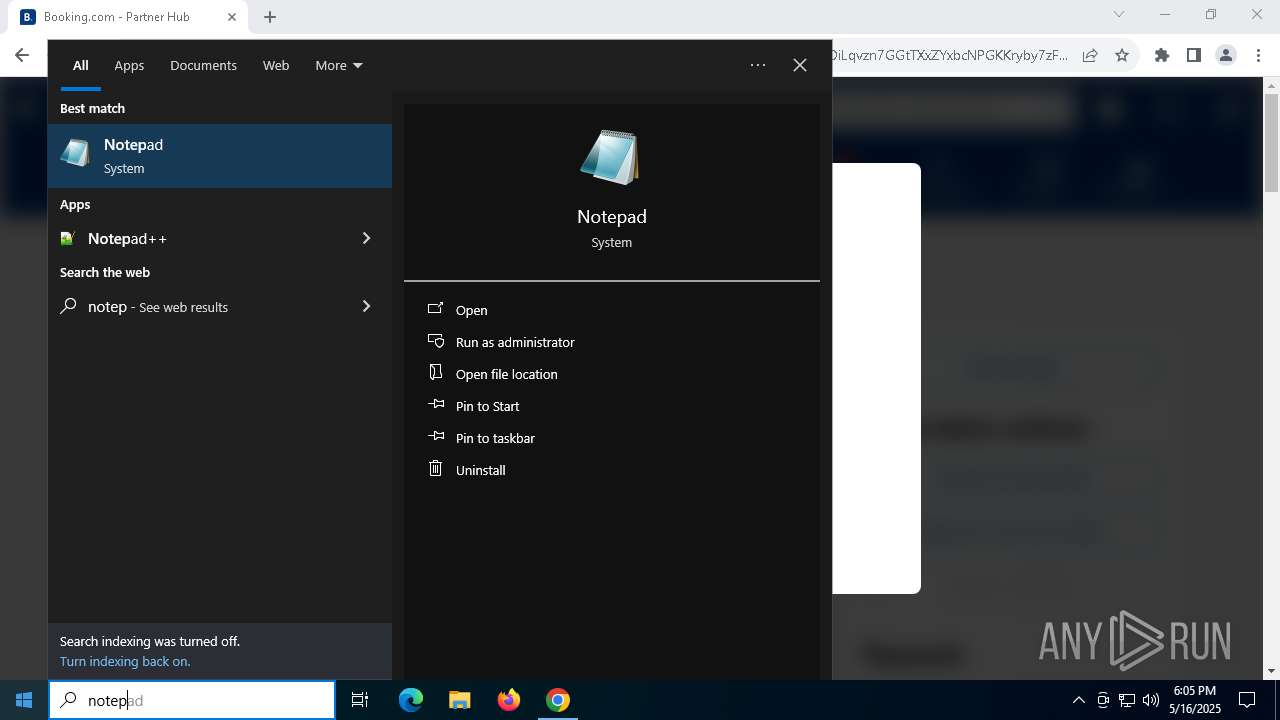Open the notifications action center
Image resolution: width=1280 pixels, height=720 pixels.
tap(1247, 700)
